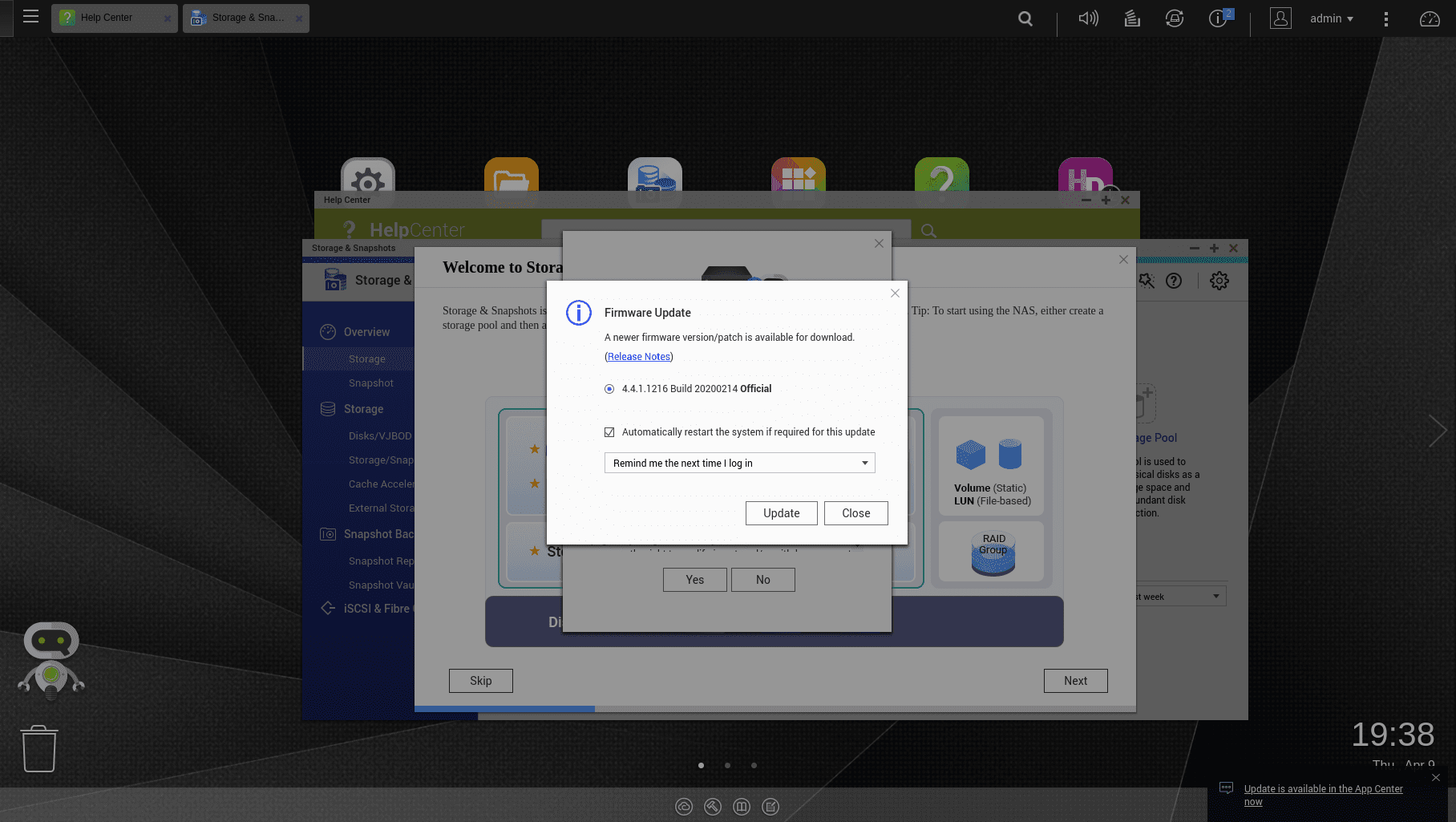The width and height of the screenshot is (1456, 822).
Task: Go to third desktop page dot
Action: pos(754,765)
